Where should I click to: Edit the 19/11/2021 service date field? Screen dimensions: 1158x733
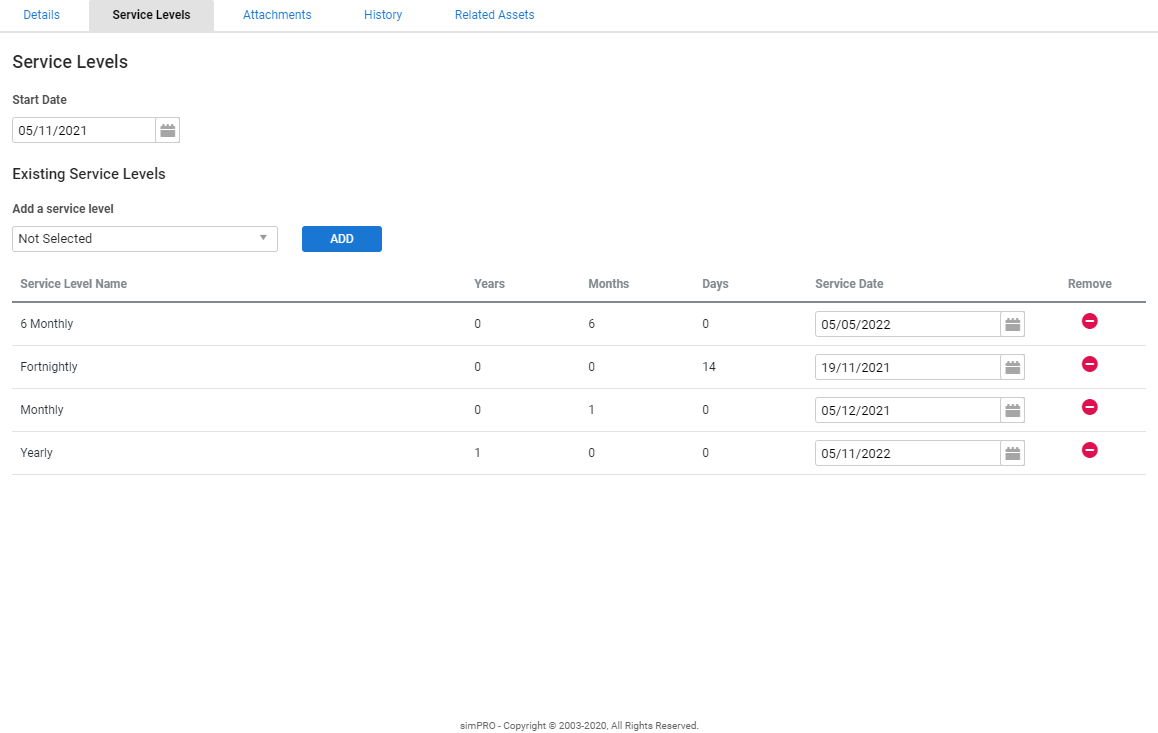coord(908,367)
